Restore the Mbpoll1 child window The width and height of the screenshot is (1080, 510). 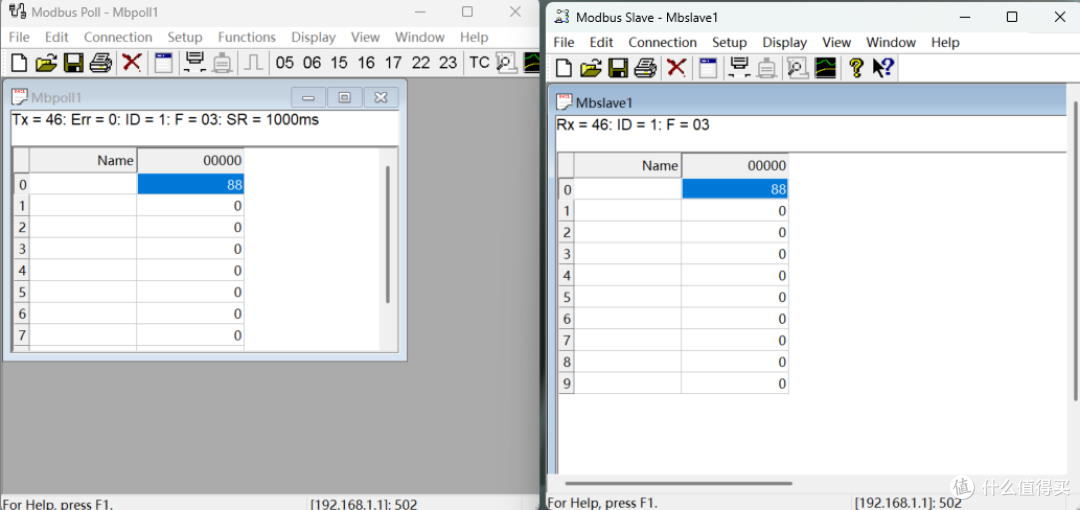(344, 98)
